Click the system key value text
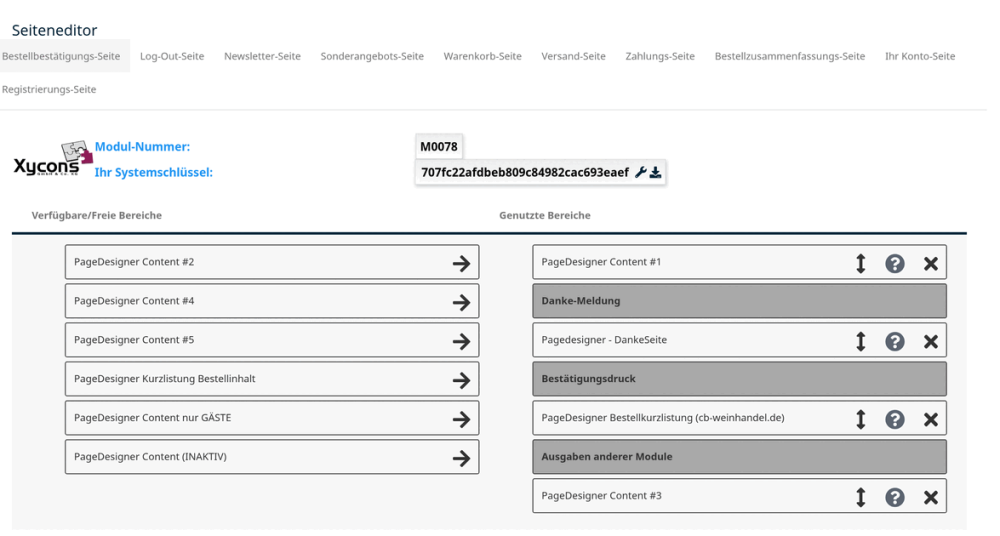Image resolution: width=1000 pixels, height=536 pixels. [525, 172]
